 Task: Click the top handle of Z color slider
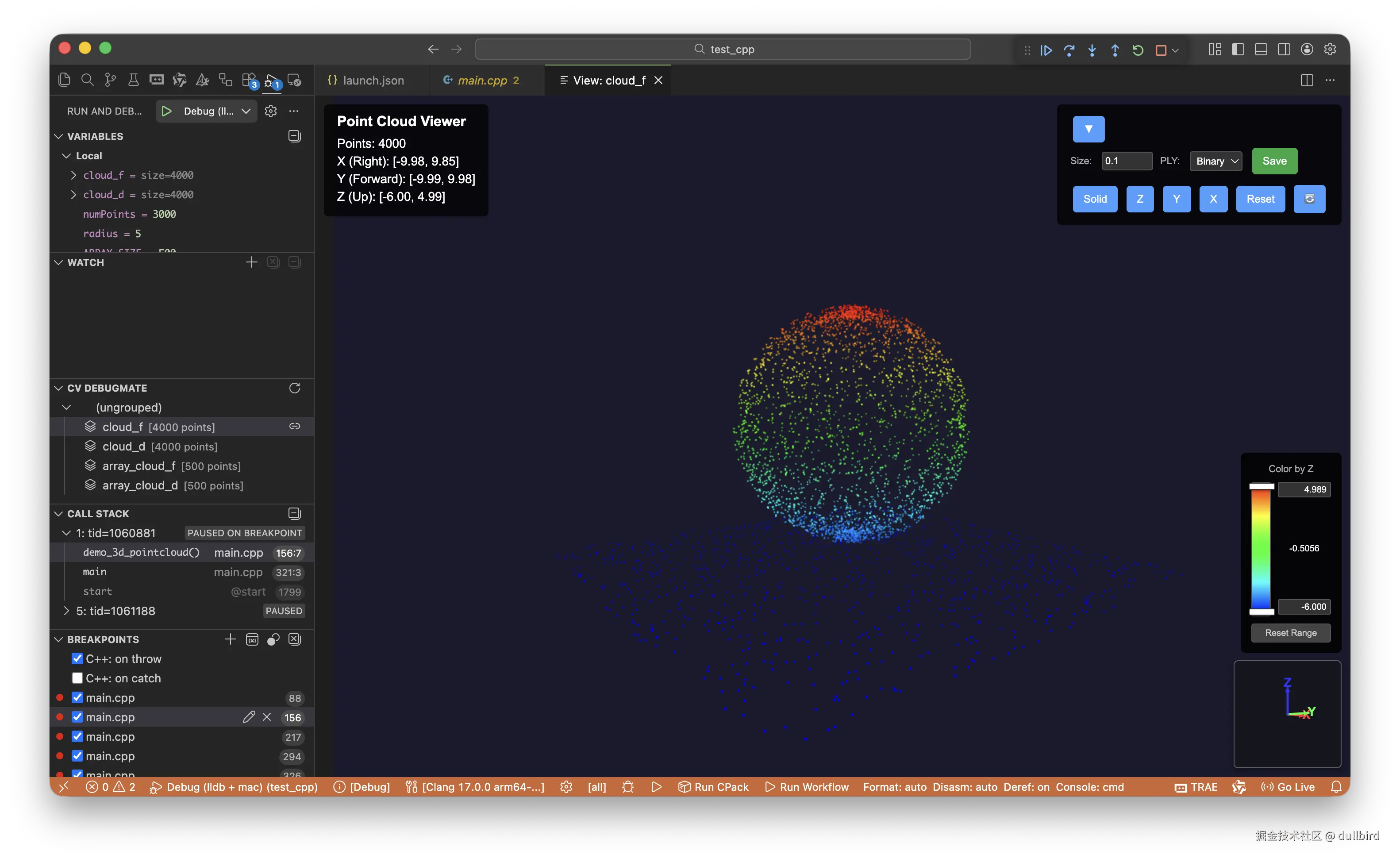pos(1261,486)
